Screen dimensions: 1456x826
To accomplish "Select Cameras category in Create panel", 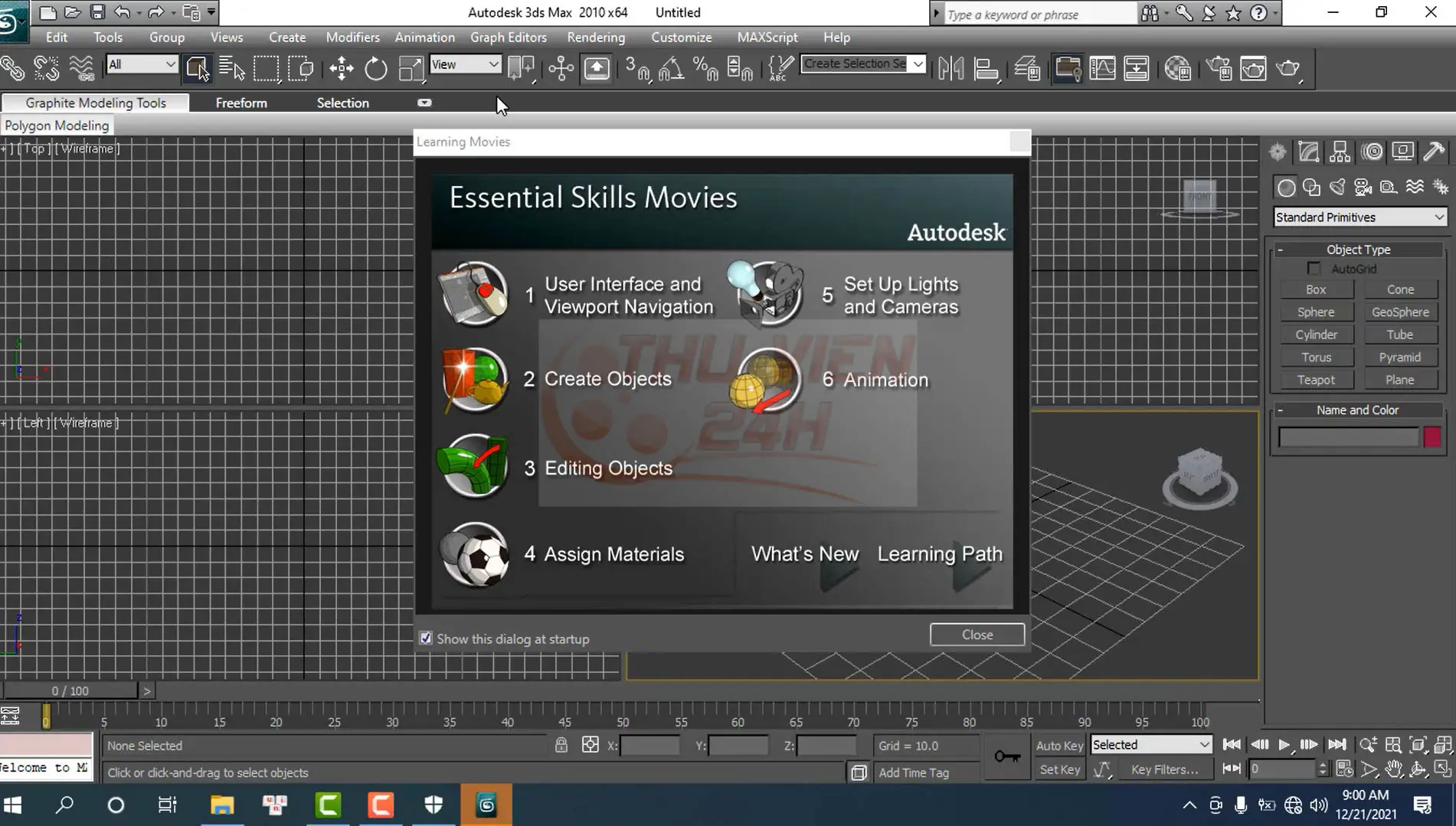I will [1363, 188].
